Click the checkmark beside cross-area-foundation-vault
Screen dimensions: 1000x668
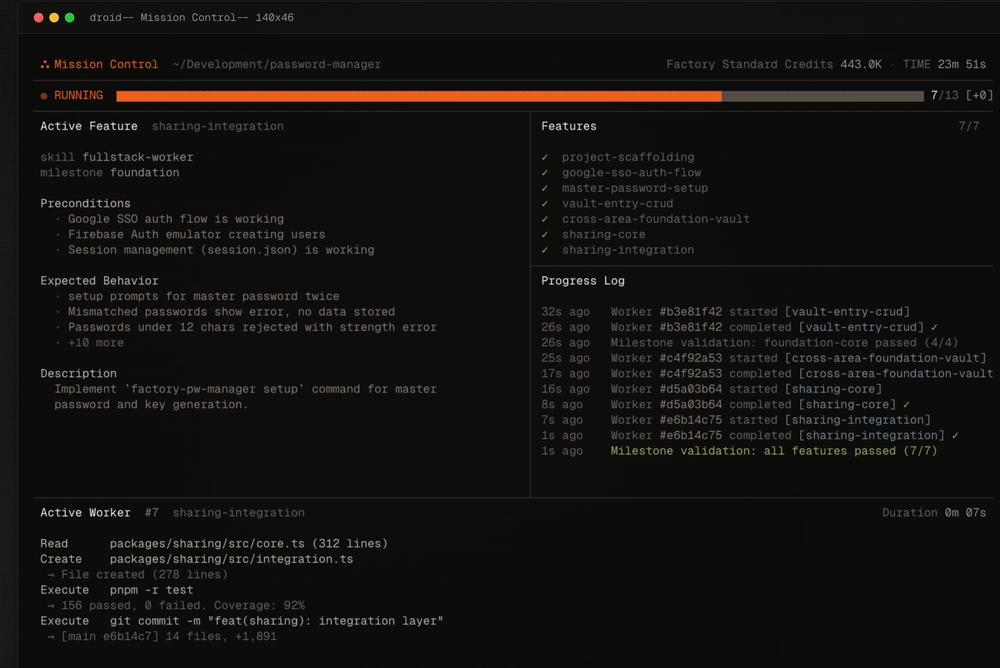pos(545,219)
